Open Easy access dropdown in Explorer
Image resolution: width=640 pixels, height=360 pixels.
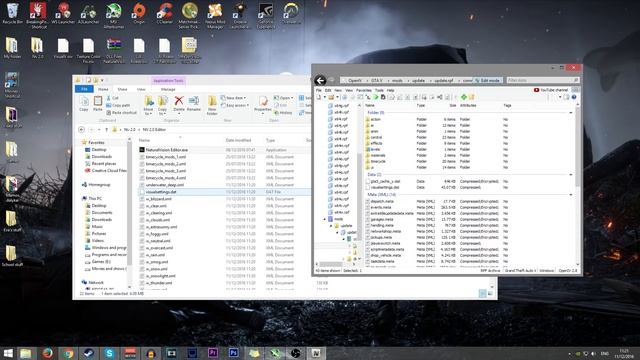point(235,105)
